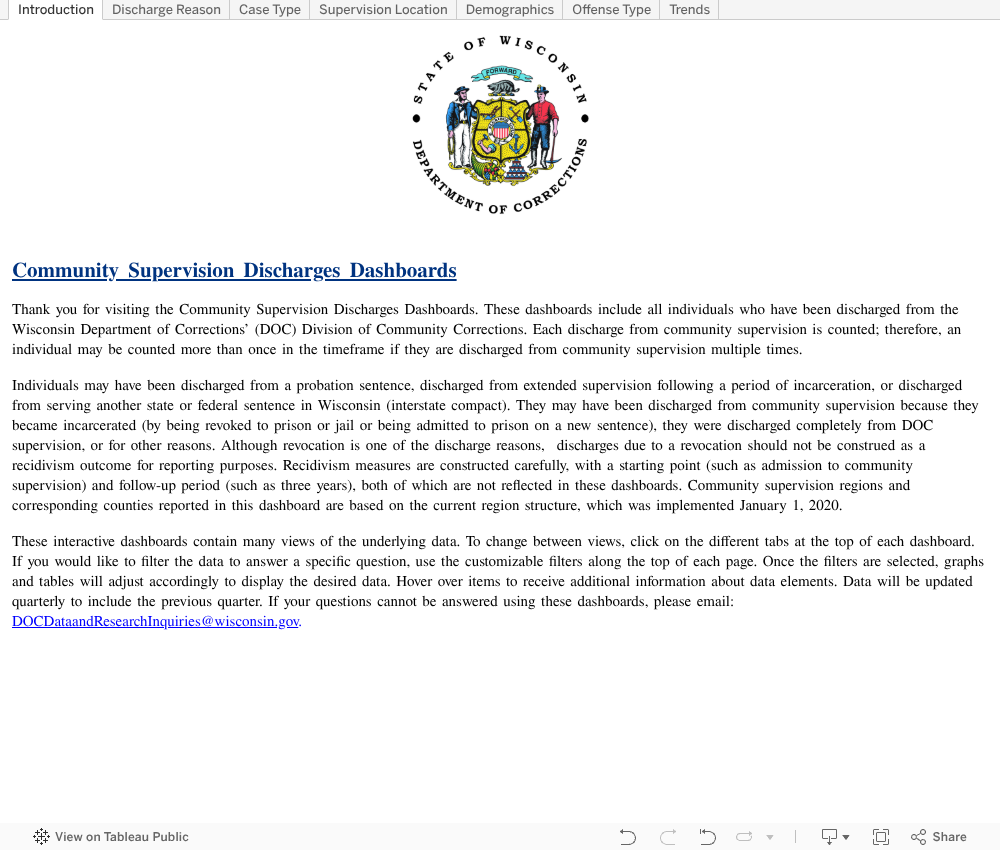Click the Community Supervision Discharges Dashboards heading
The image size is (1000, 850).
click(234, 270)
